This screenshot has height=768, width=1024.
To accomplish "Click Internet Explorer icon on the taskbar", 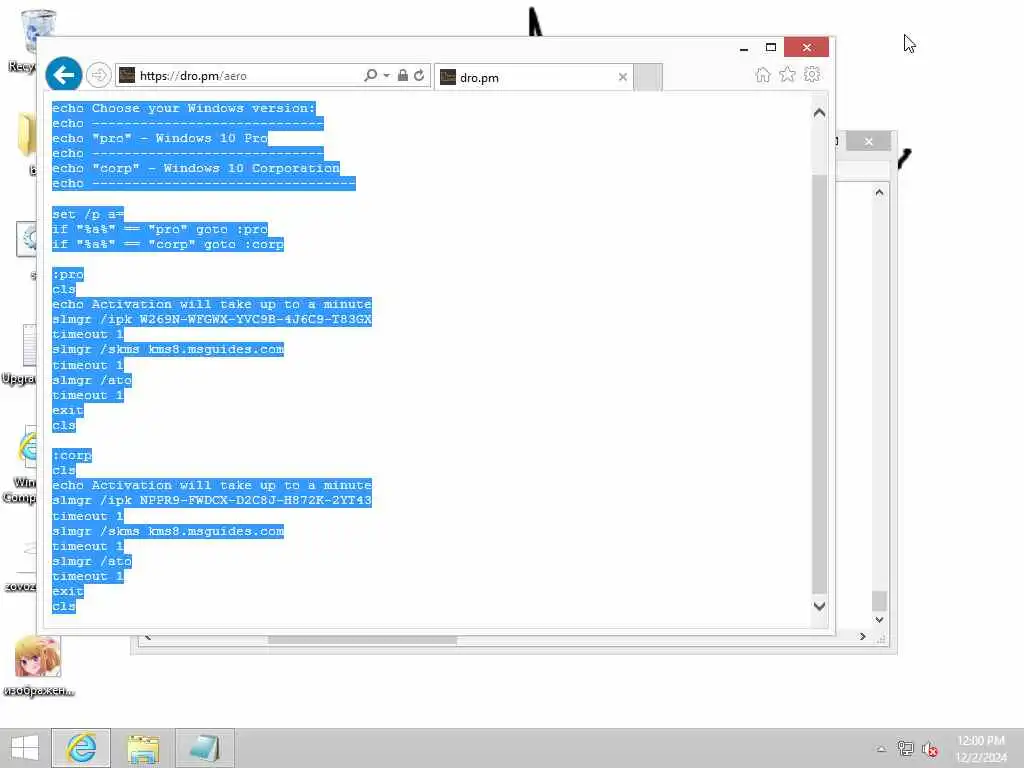I will pos(81,748).
